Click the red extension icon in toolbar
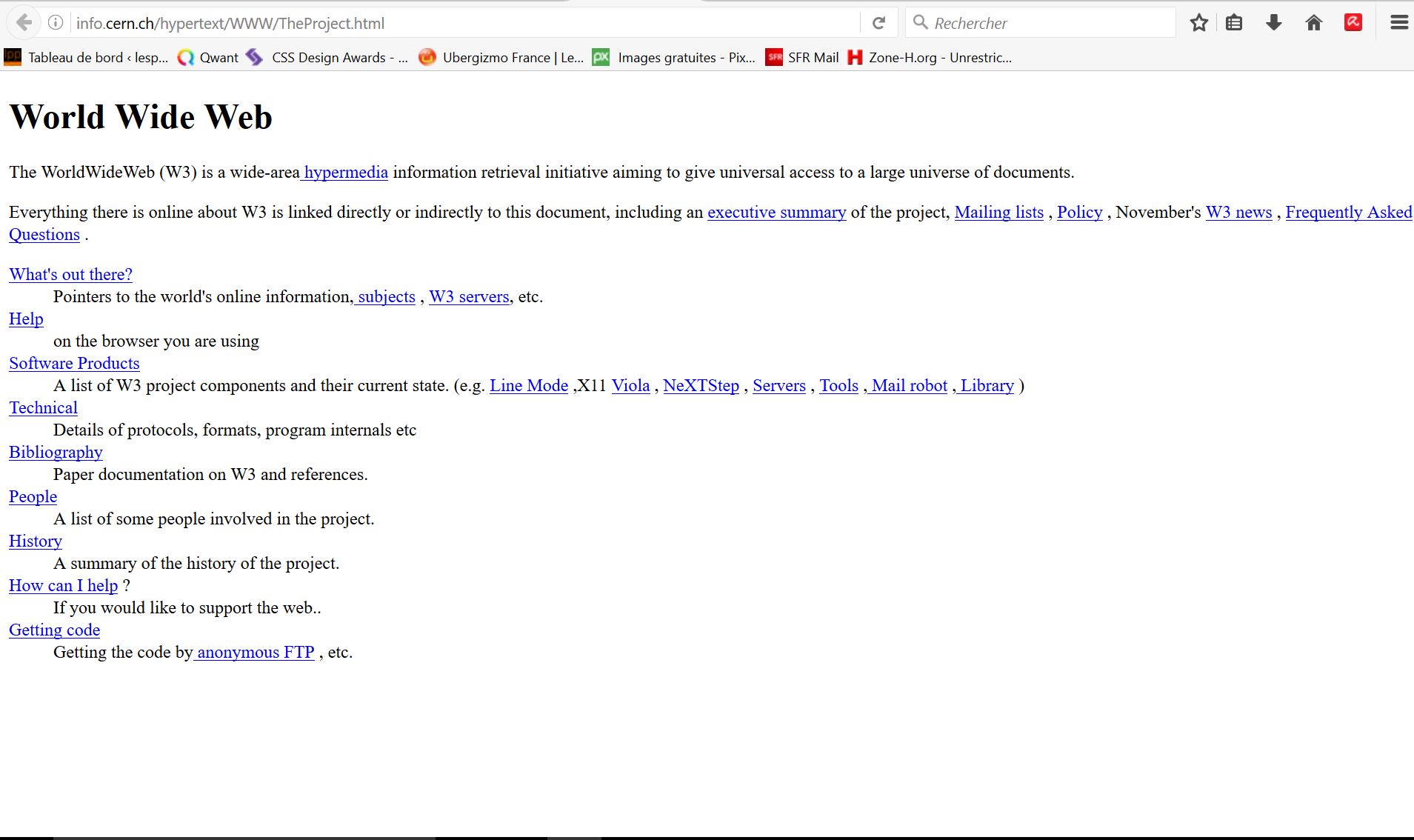This screenshot has height=840, width=1414. 1353,23
